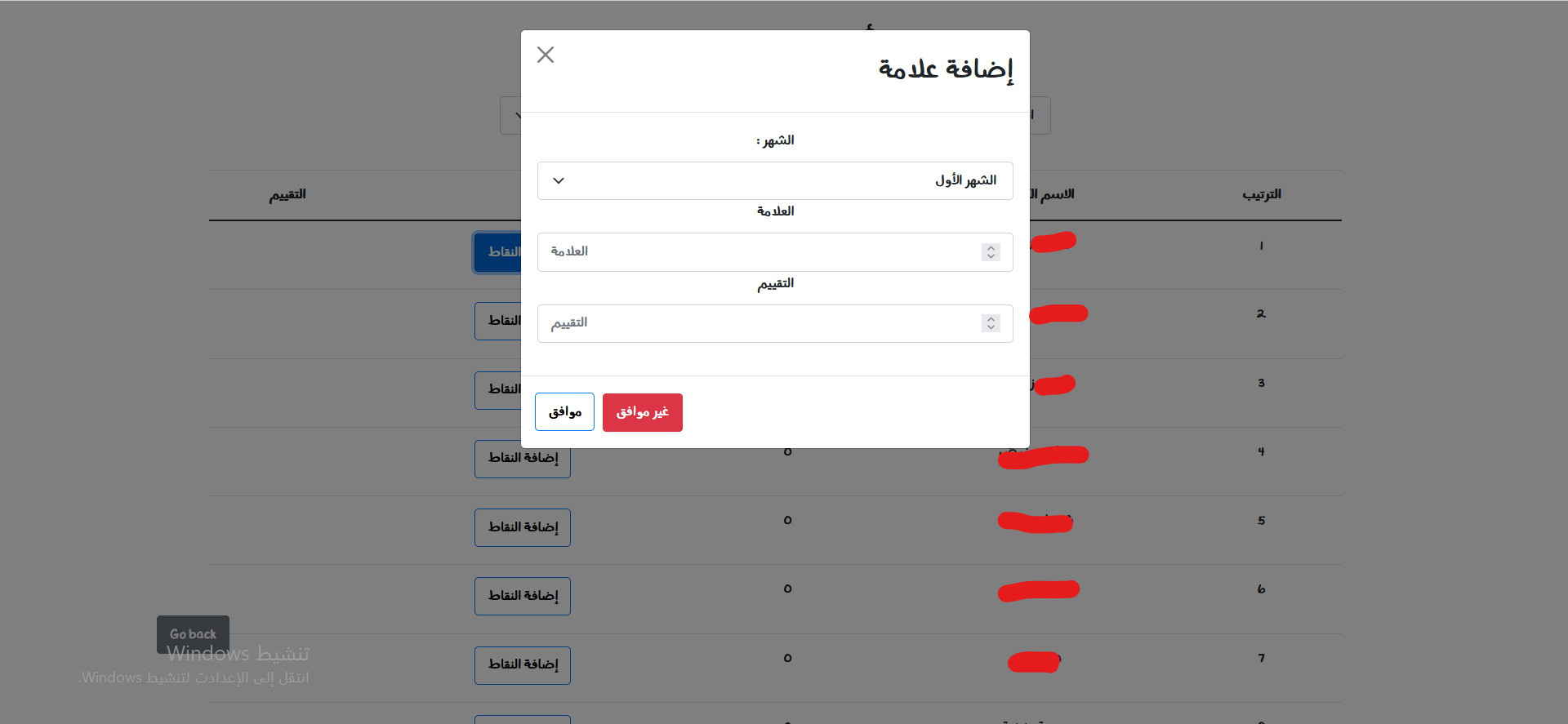Viewport: 1568px width, 724px height.
Task: Close the إضافة علامة dialog with the X icon
Action: tap(546, 55)
